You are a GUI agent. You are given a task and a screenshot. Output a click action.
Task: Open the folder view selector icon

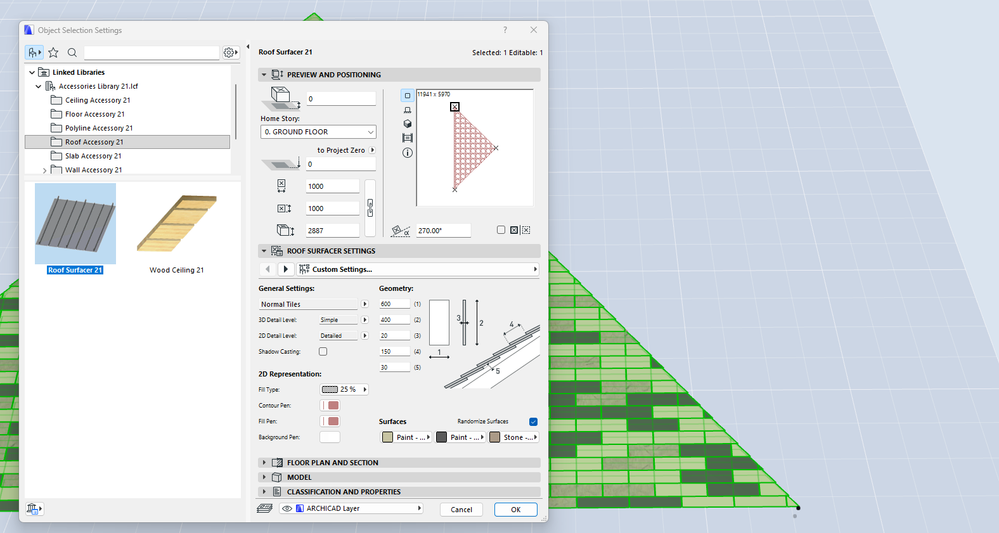34,52
